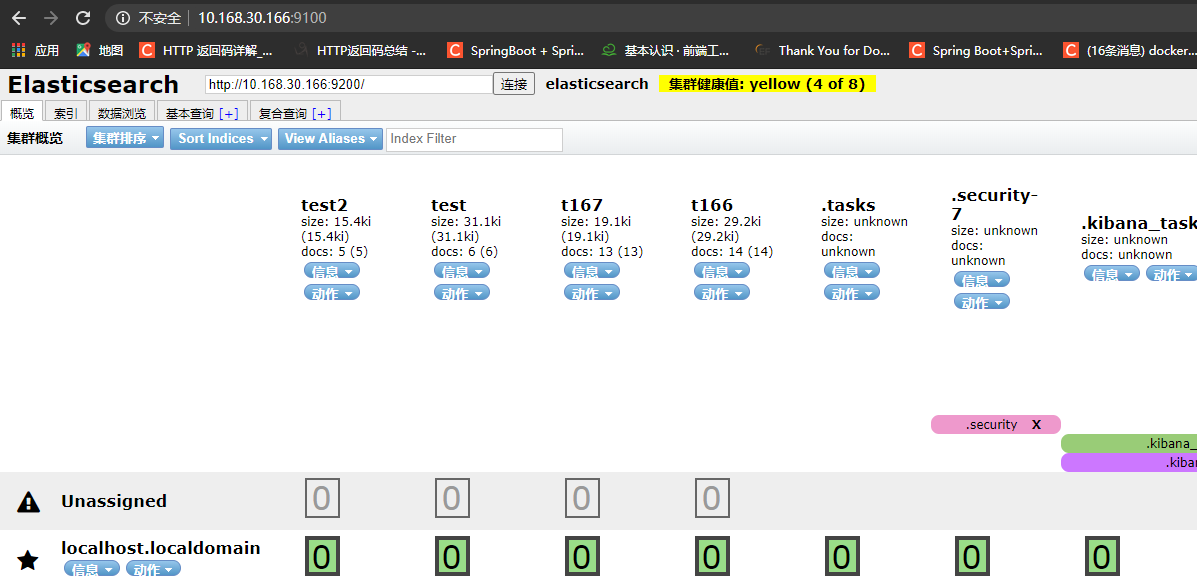
Task: Click unassigned shard 0 under t166
Action: 711,498
